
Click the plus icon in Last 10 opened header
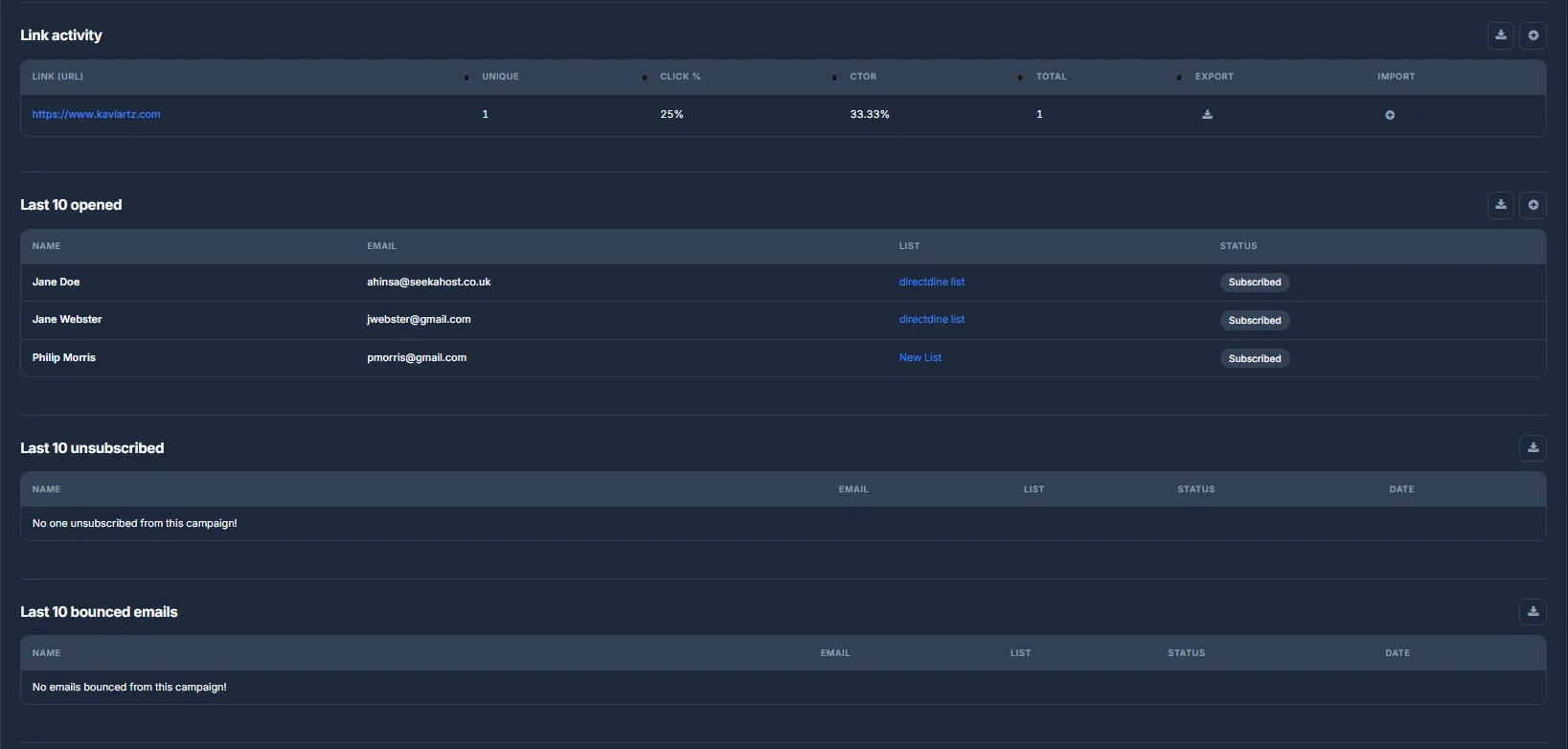click(1534, 205)
